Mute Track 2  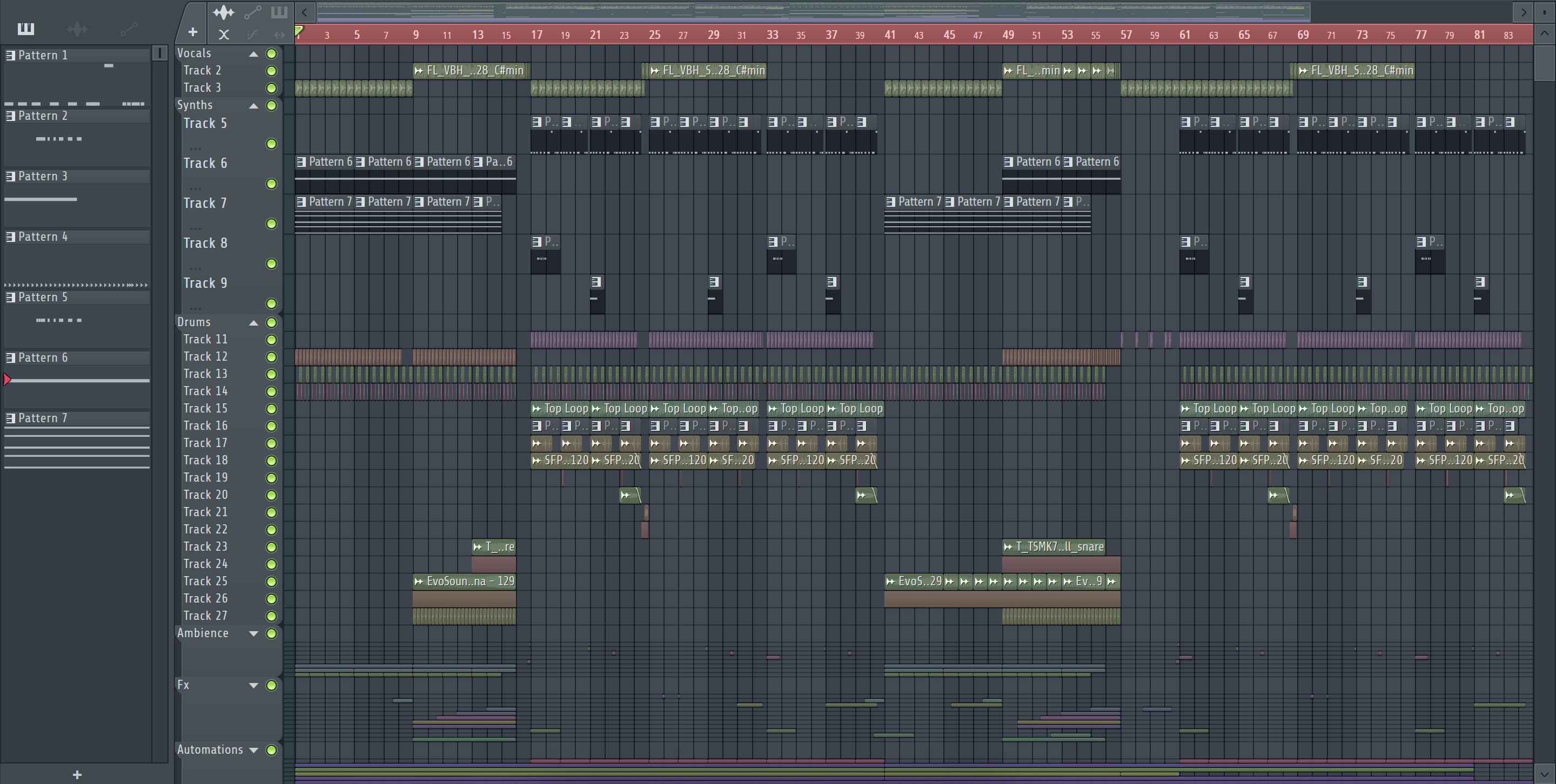[x=272, y=71]
